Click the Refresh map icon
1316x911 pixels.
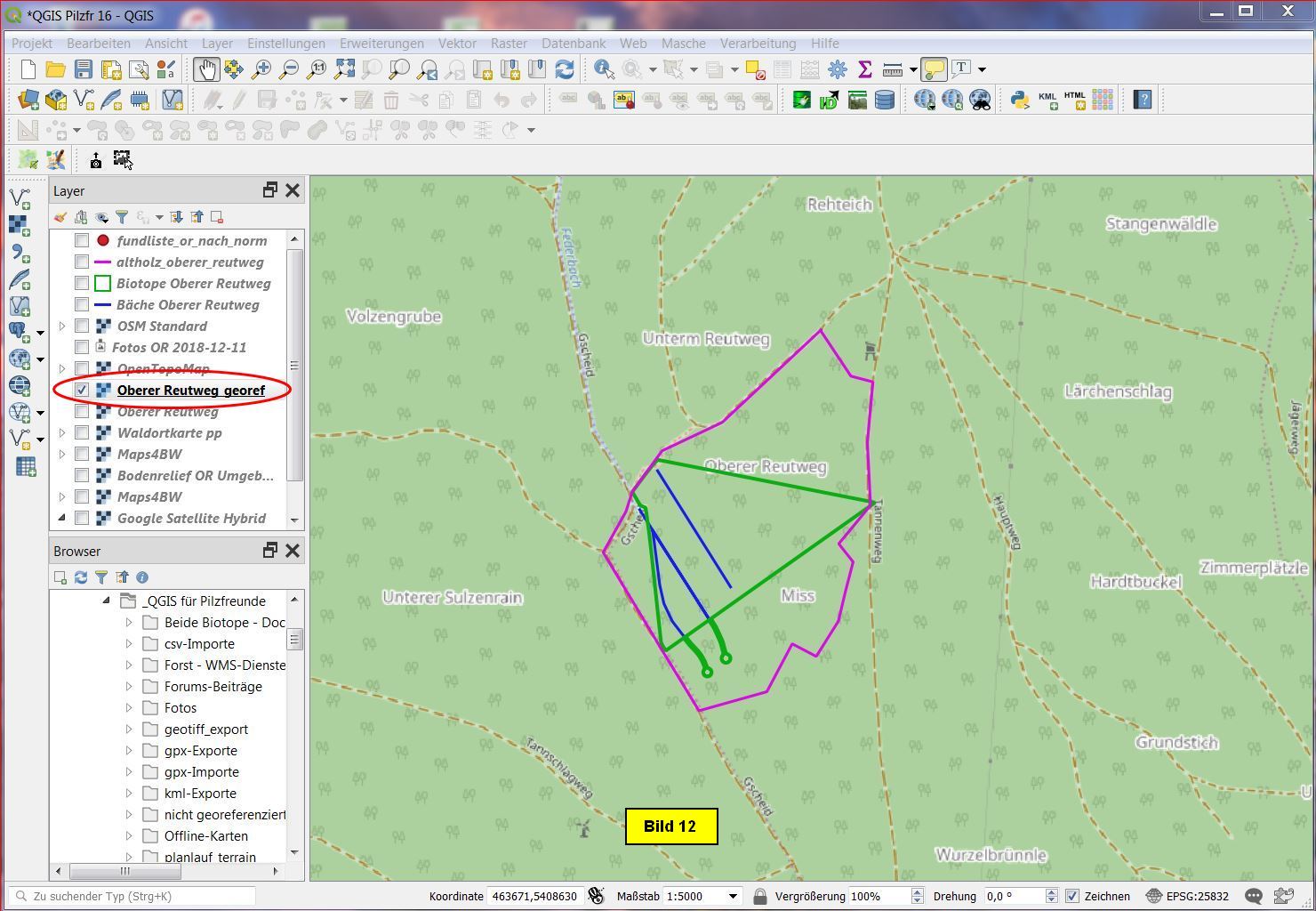coord(564,69)
